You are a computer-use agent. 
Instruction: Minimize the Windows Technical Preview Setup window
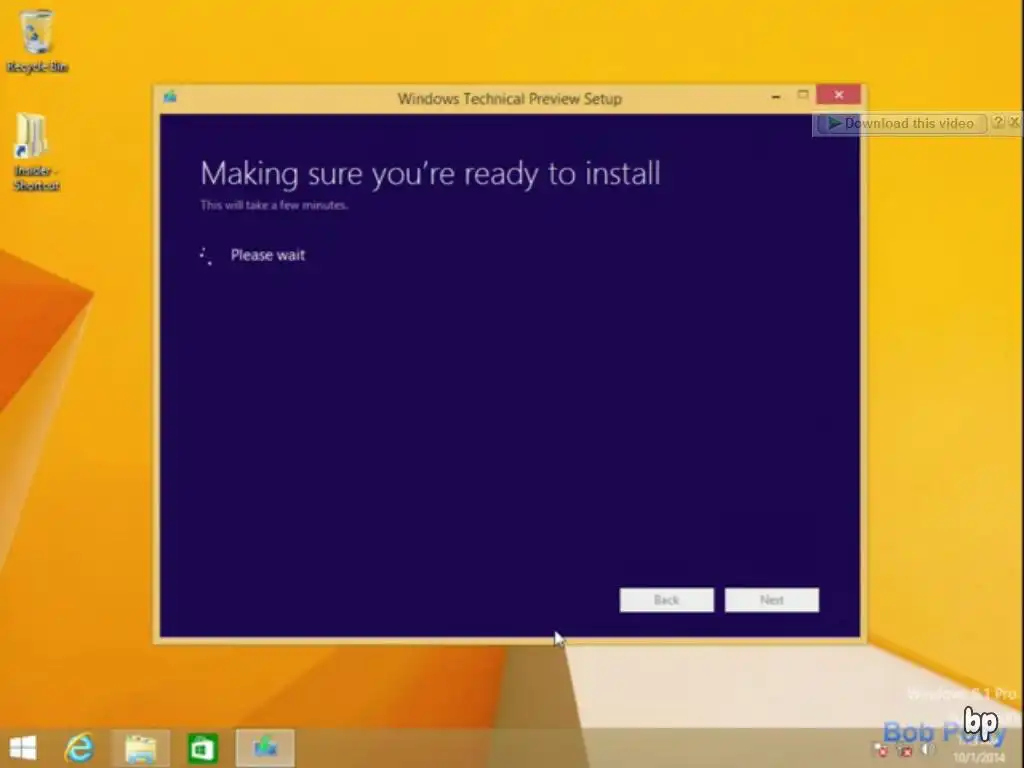pyautogui.click(x=776, y=96)
